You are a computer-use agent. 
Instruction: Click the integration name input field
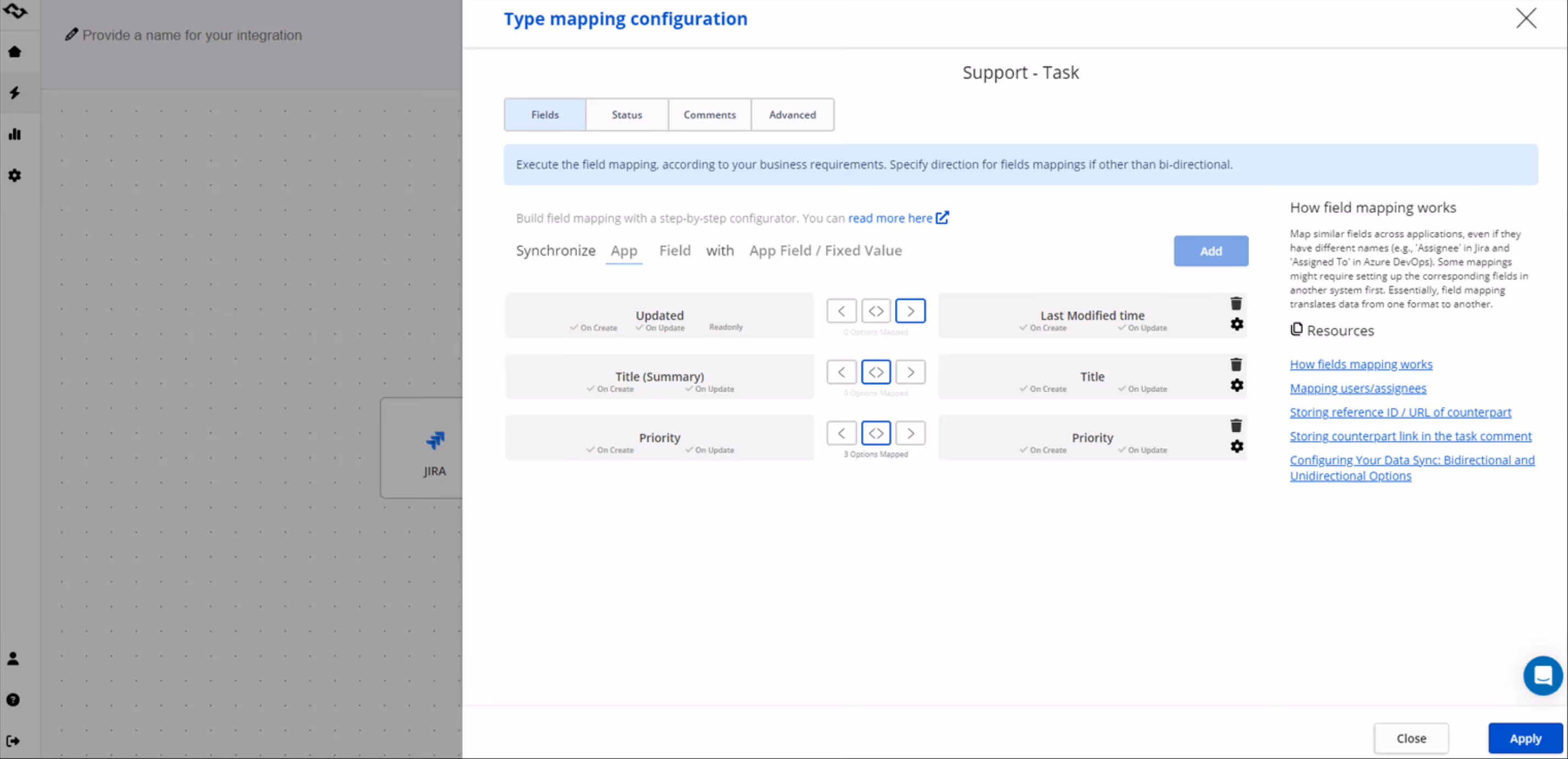coord(192,35)
